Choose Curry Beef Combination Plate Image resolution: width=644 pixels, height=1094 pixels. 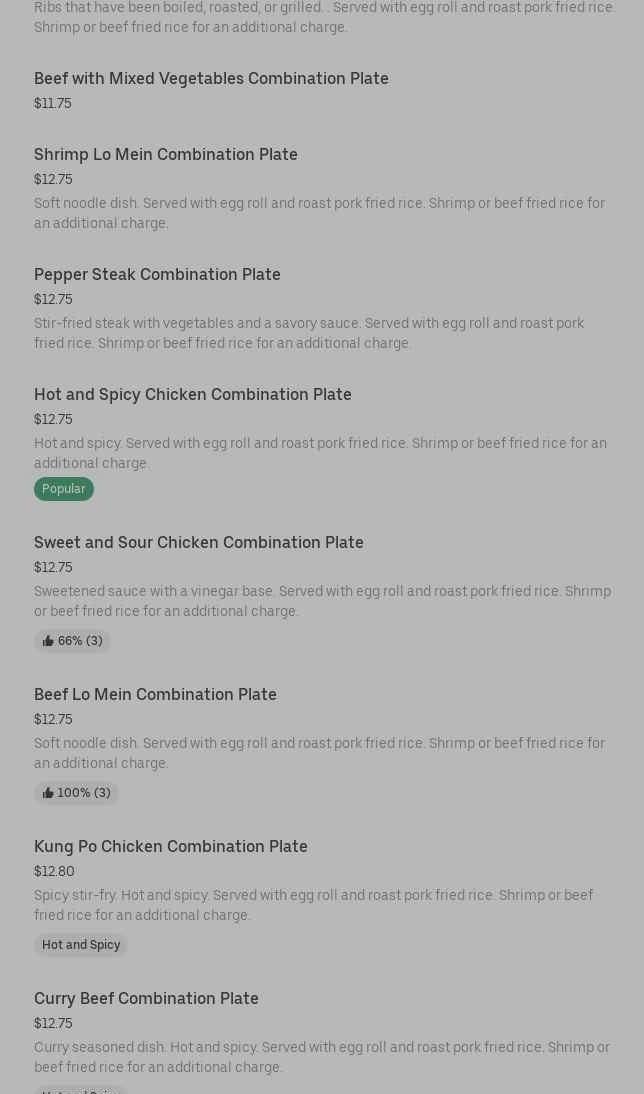coord(146,998)
